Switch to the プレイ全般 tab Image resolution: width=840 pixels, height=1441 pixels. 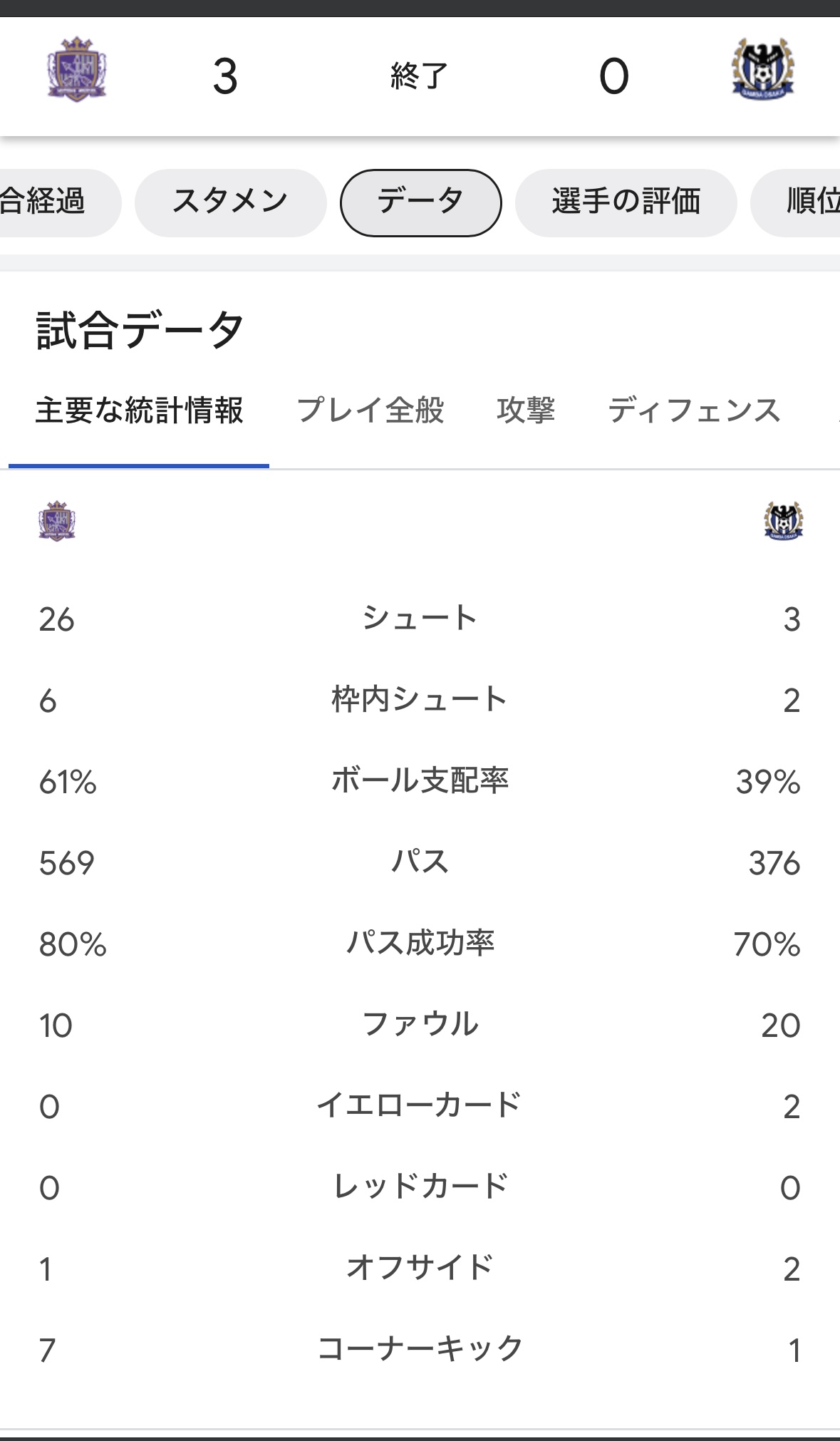(x=370, y=411)
